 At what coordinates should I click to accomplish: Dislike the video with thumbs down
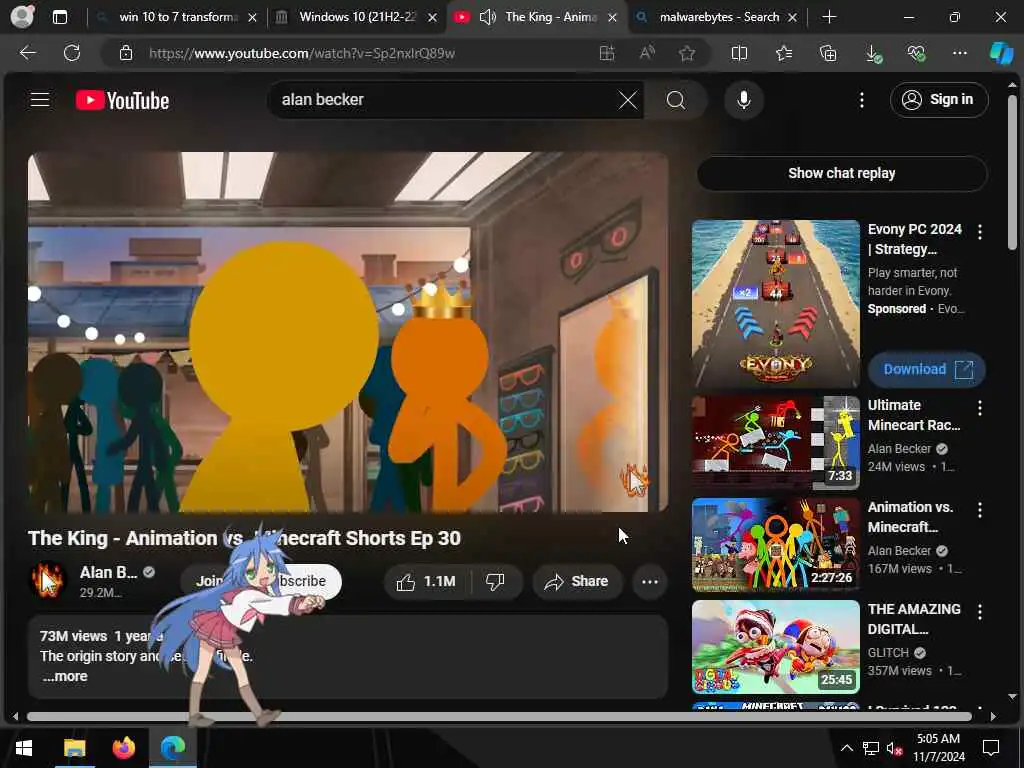coord(496,581)
